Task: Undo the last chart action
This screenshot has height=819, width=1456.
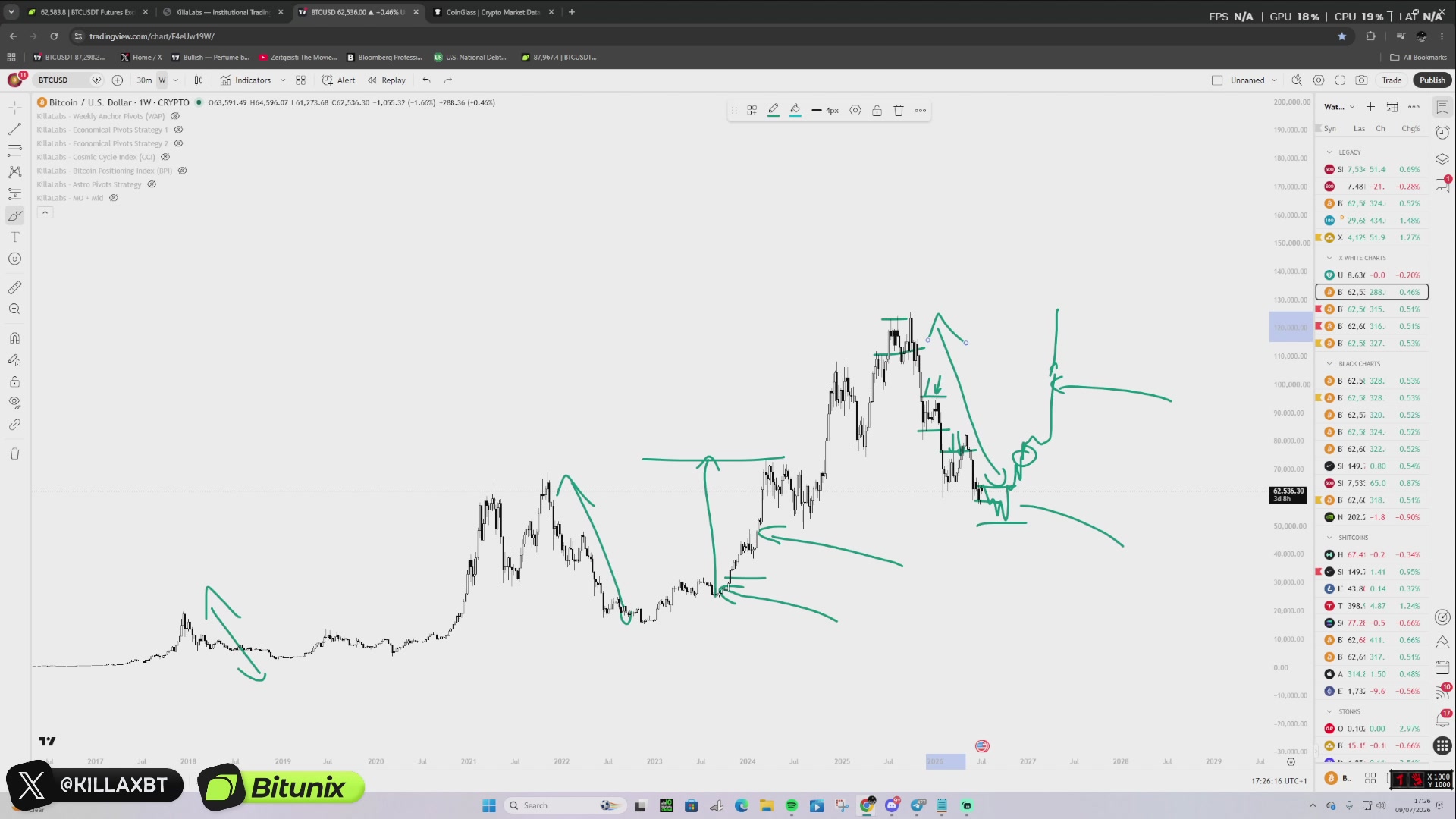Action: [x=426, y=80]
